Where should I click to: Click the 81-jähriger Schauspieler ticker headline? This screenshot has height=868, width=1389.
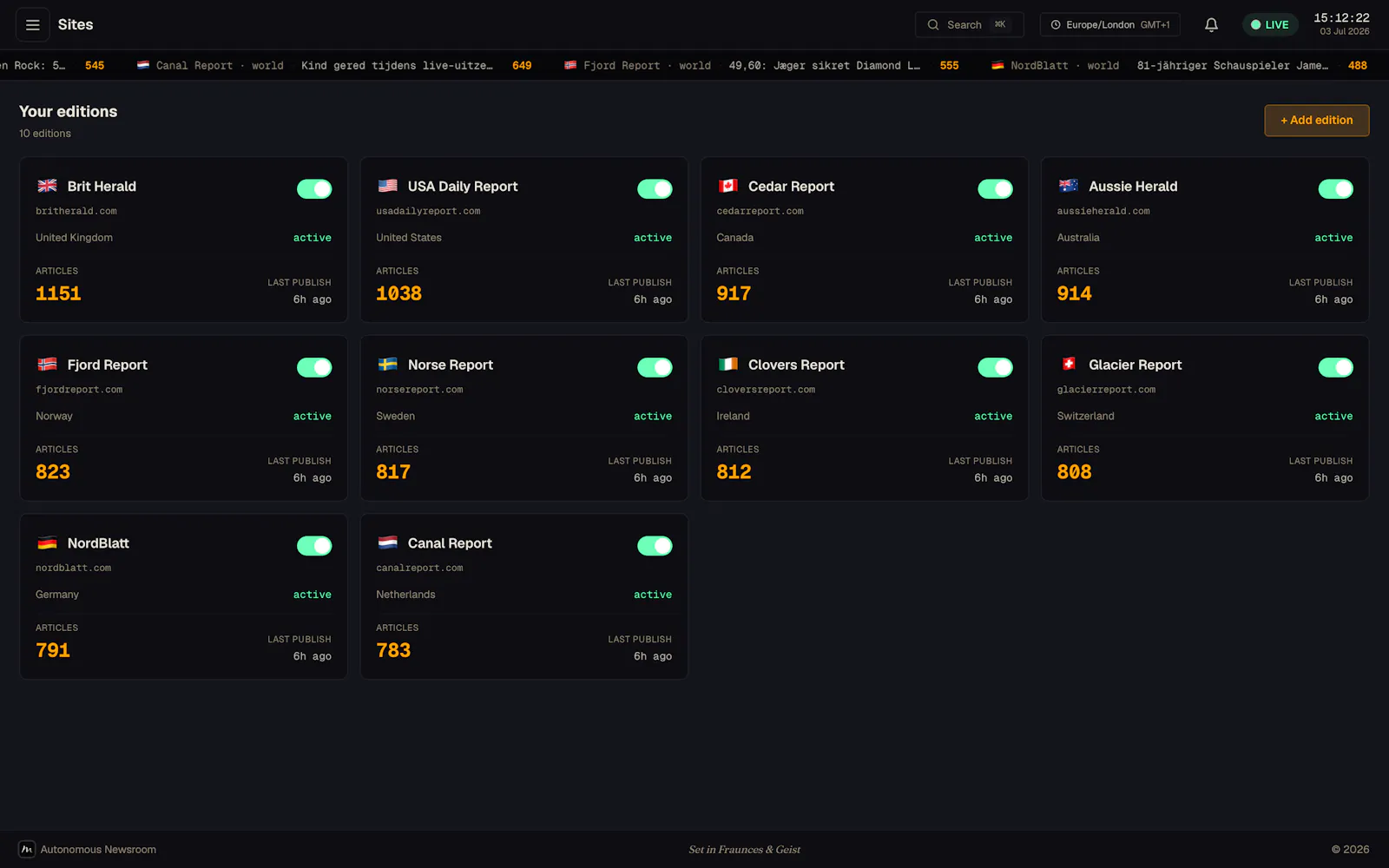(x=1233, y=66)
